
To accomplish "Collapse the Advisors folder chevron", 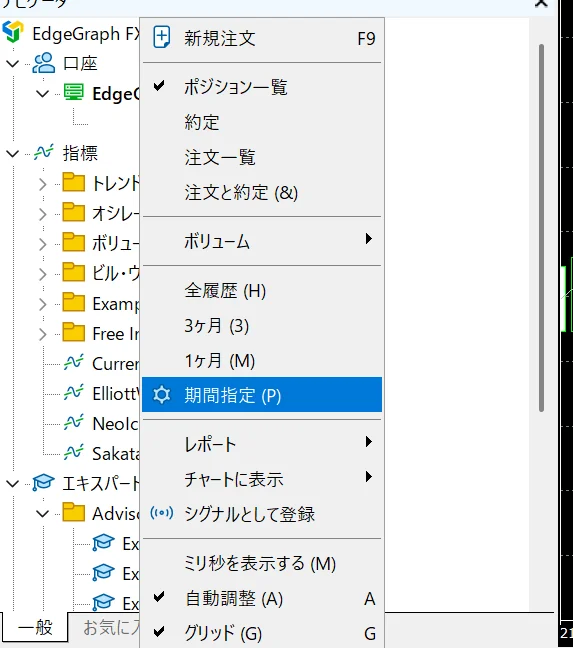I will 43,514.
